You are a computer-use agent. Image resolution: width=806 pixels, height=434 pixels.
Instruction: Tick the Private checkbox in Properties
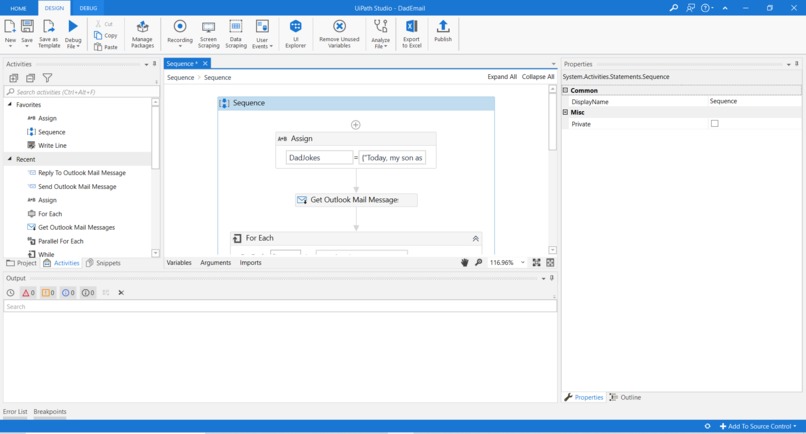715,123
